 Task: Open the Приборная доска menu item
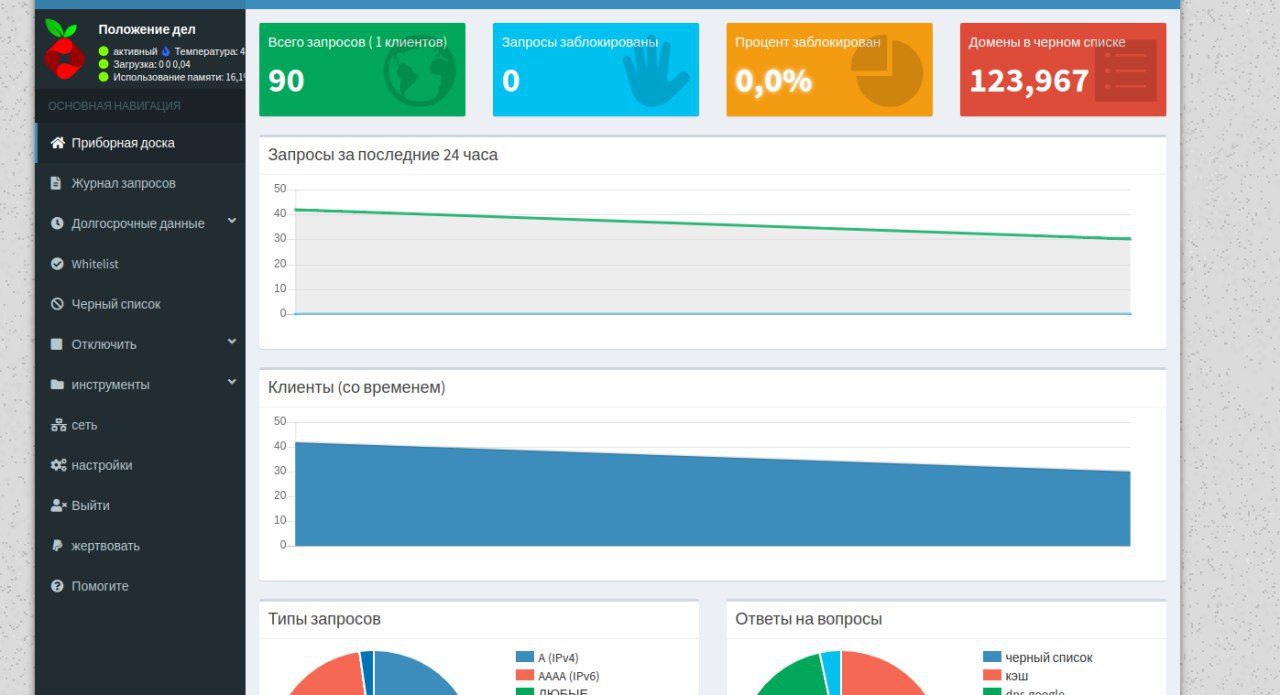140,143
